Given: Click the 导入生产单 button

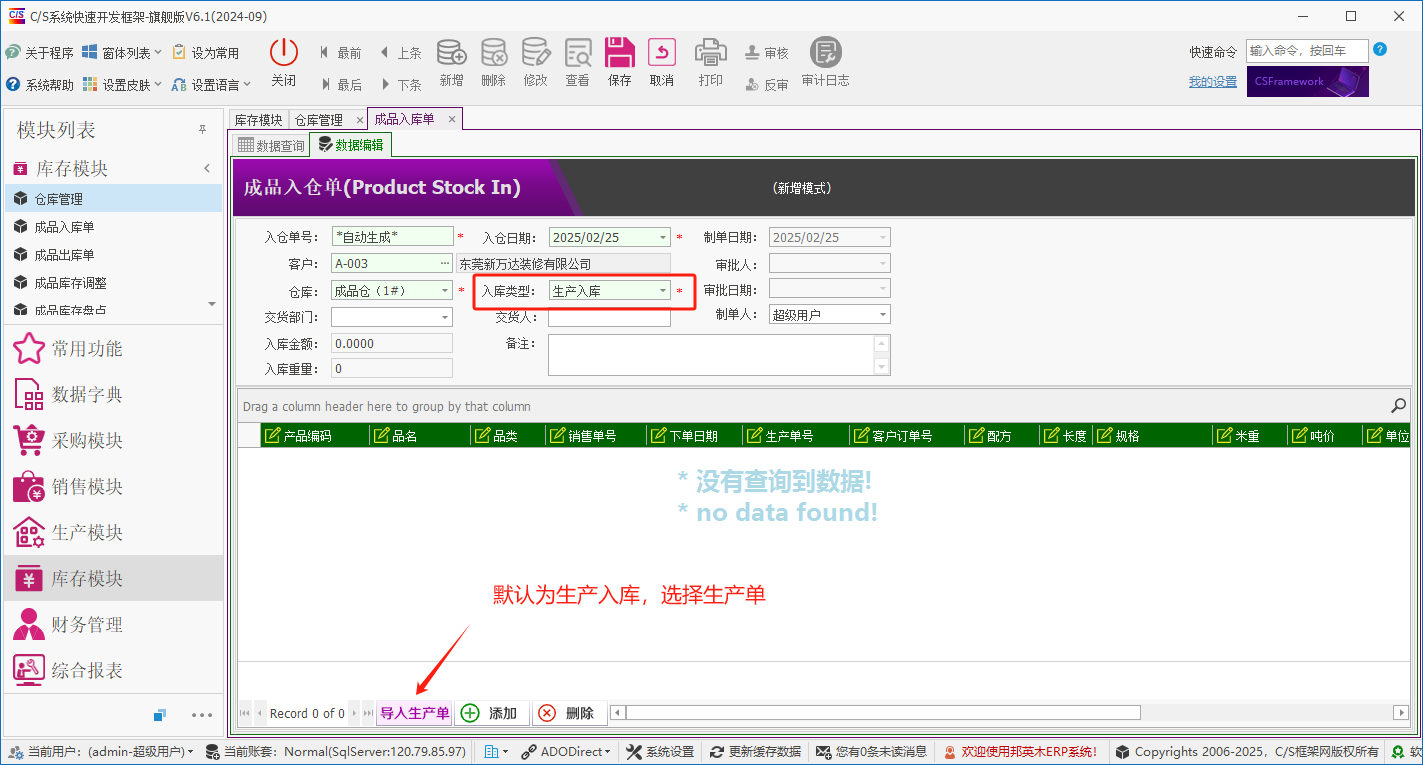Looking at the screenshot, I should coord(414,713).
